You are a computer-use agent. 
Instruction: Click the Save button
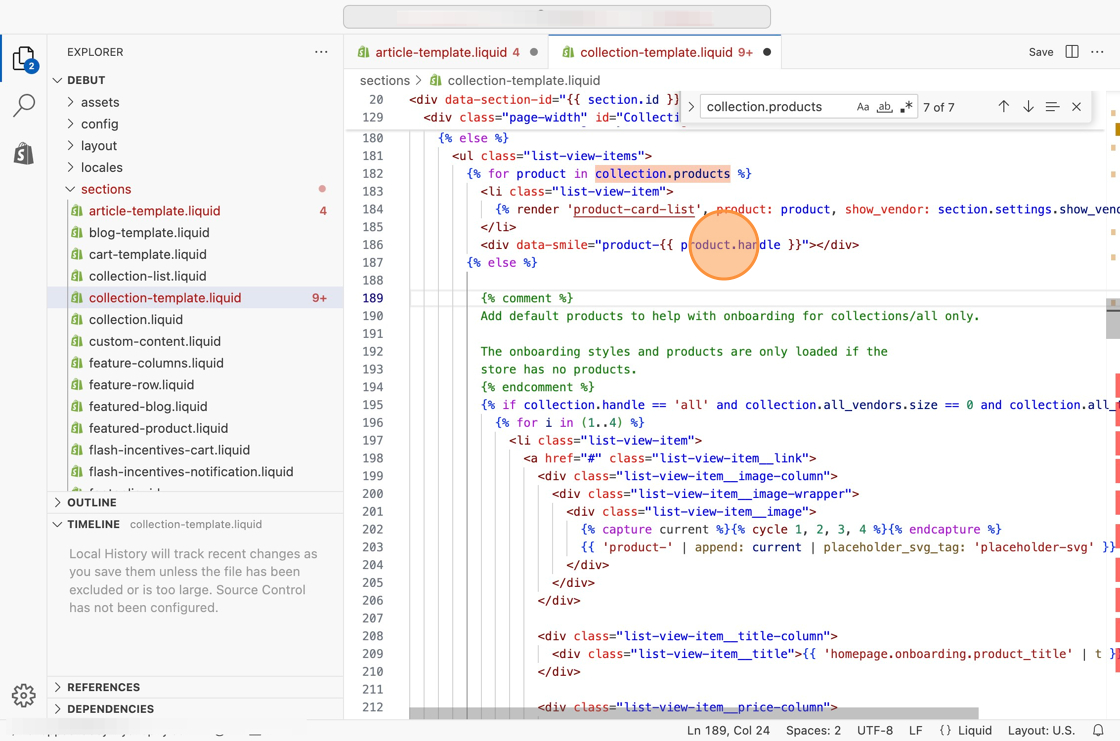(1041, 52)
